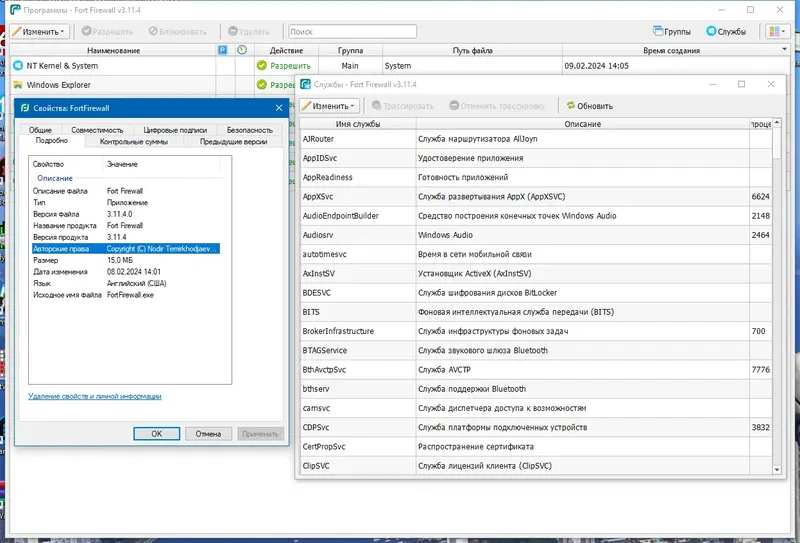Select the BDESVC service row
The image size is (800, 543).
(536, 293)
